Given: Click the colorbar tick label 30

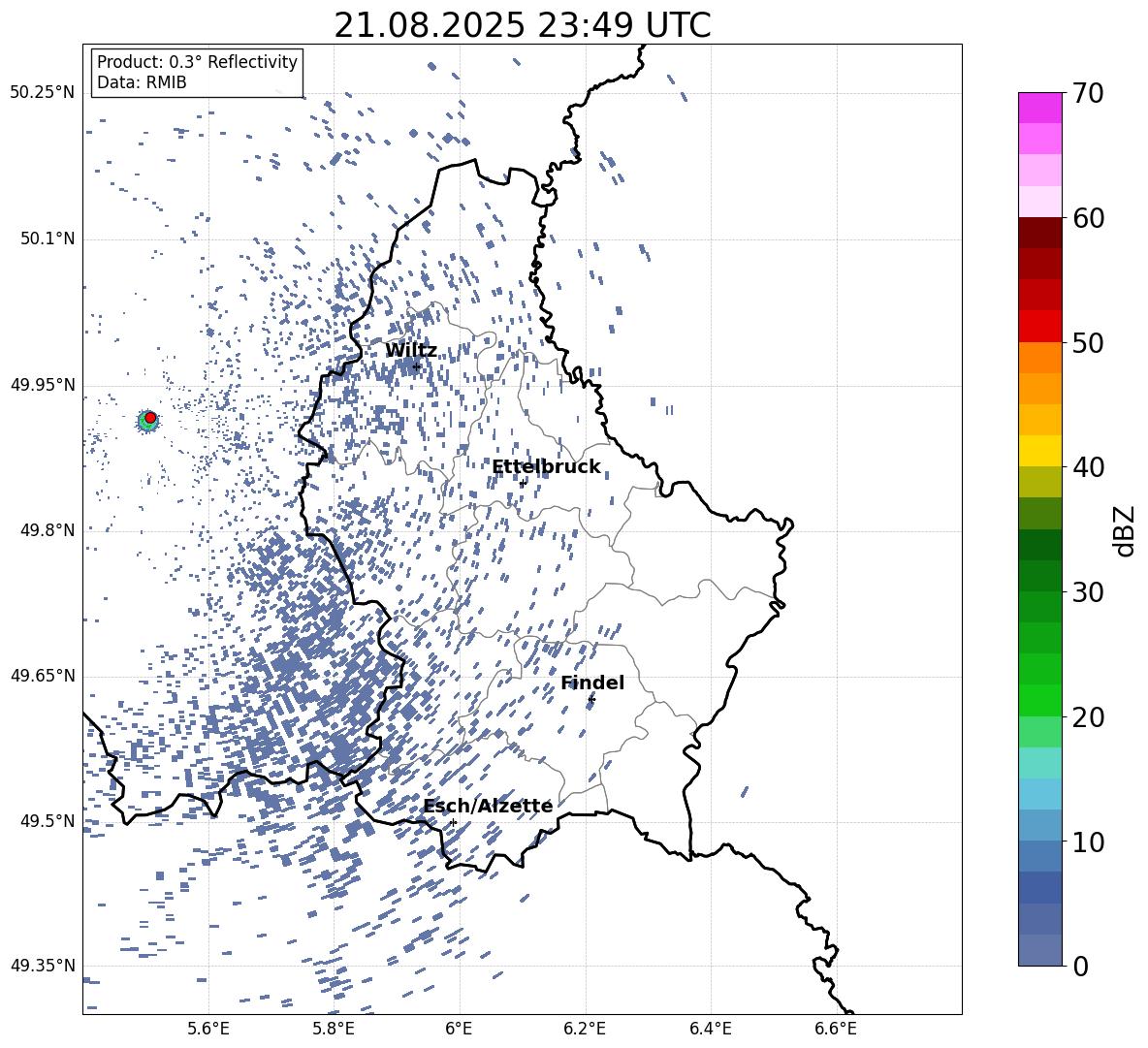Looking at the screenshot, I should point(1089,592).
